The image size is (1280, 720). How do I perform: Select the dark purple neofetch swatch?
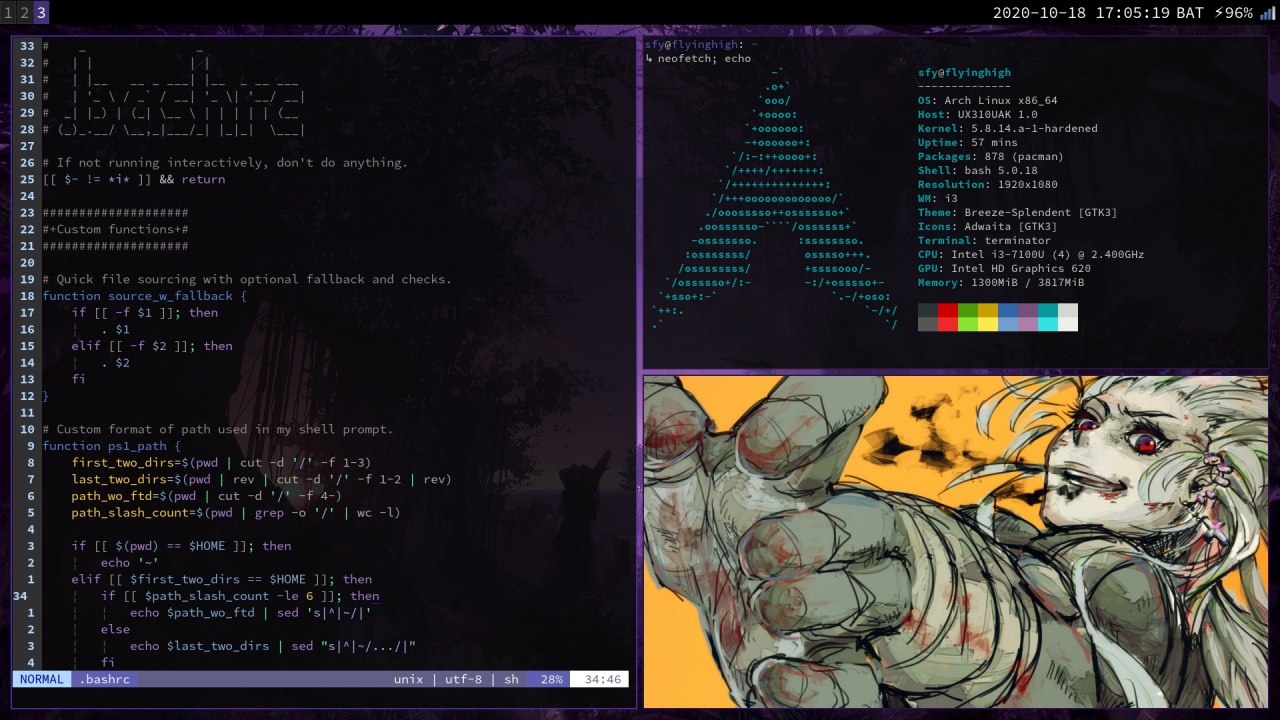pyautogui.click(x=1028, y=310)
